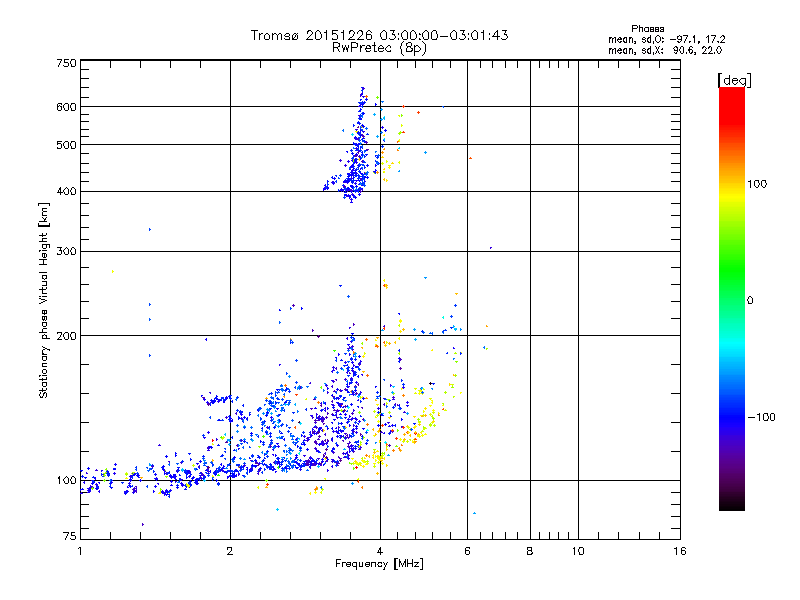
Task: Click the plot title 'Tromsø 20151226 03:00:00-03:01:43'
Action: (379, 35)
